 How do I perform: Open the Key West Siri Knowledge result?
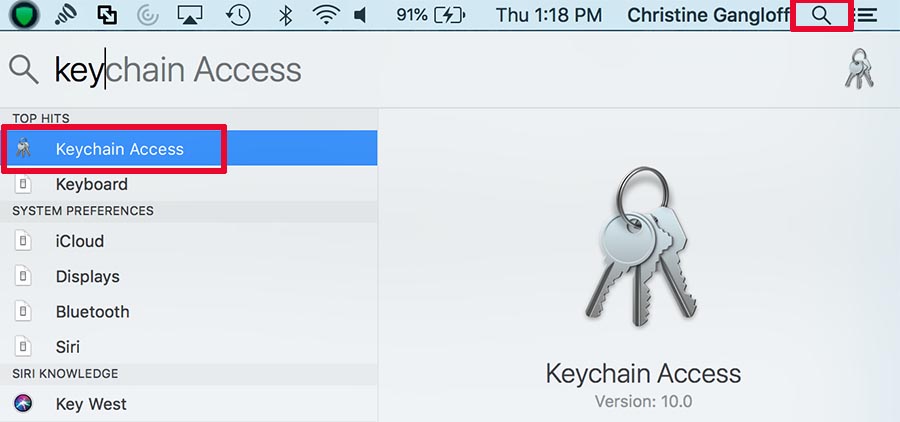click(x=91, y=404)
